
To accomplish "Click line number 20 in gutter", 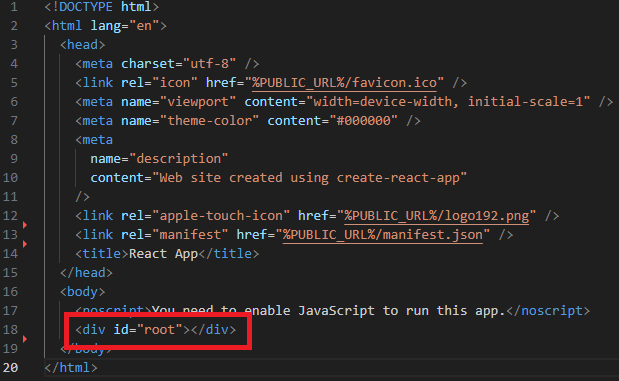I will point(10,368).
